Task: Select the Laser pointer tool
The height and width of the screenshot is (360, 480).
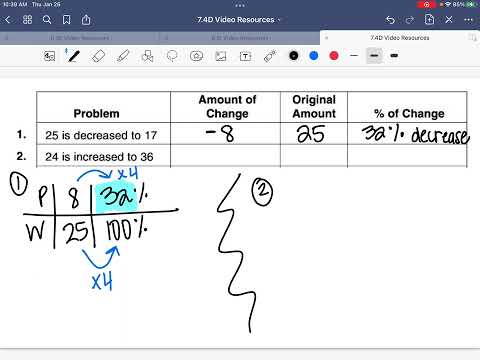Action: pyautogui.click(x=270, y=56)
